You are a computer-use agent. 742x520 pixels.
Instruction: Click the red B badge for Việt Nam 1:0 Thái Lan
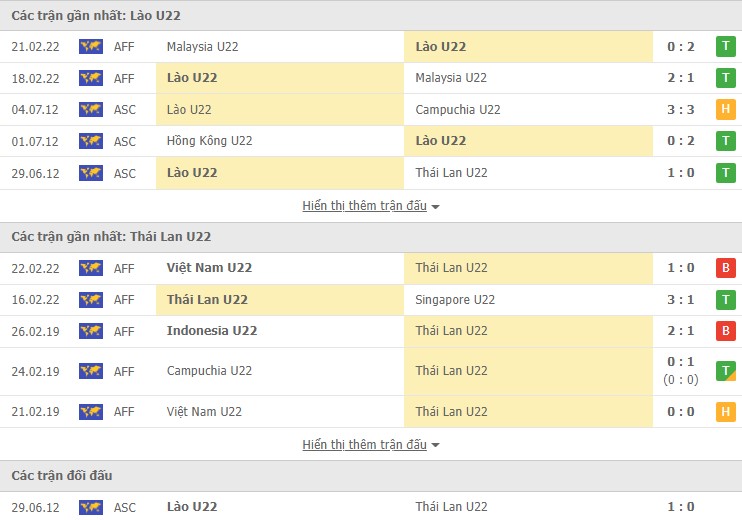click(x=725, y=268)
